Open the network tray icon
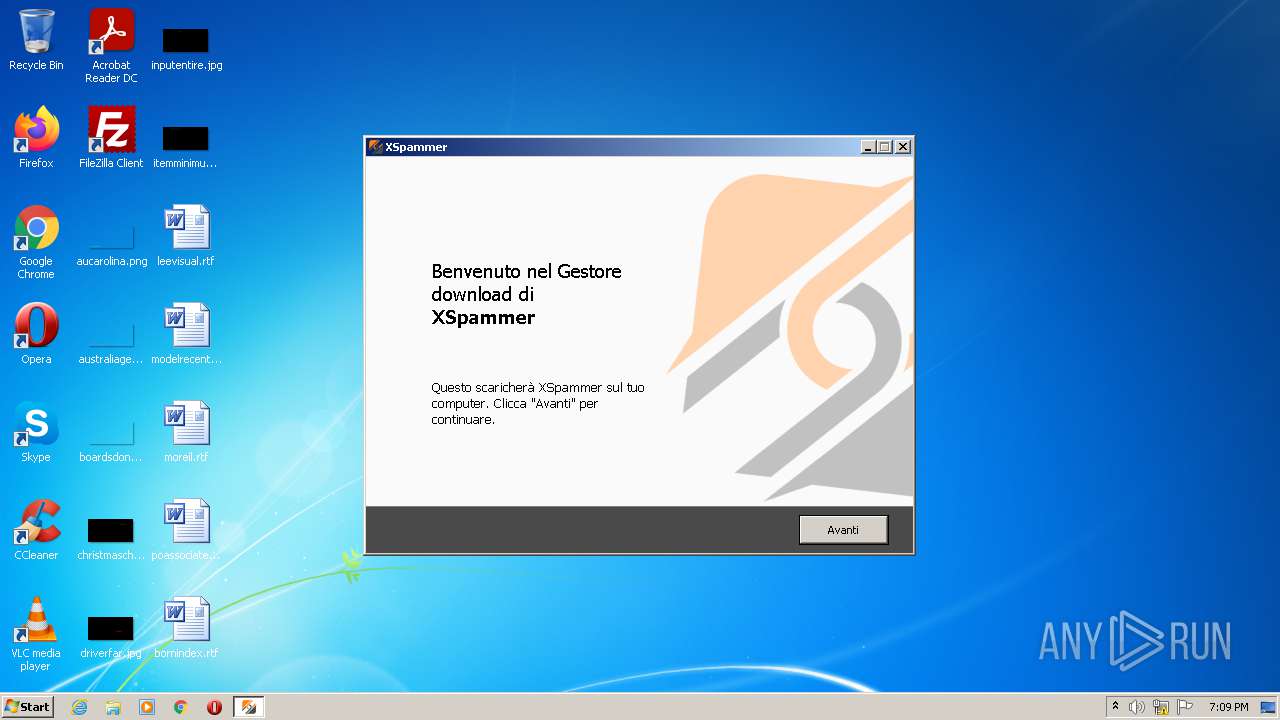Image resolution: width=1280 pixels, height=720 pixels. point(1161,707)
